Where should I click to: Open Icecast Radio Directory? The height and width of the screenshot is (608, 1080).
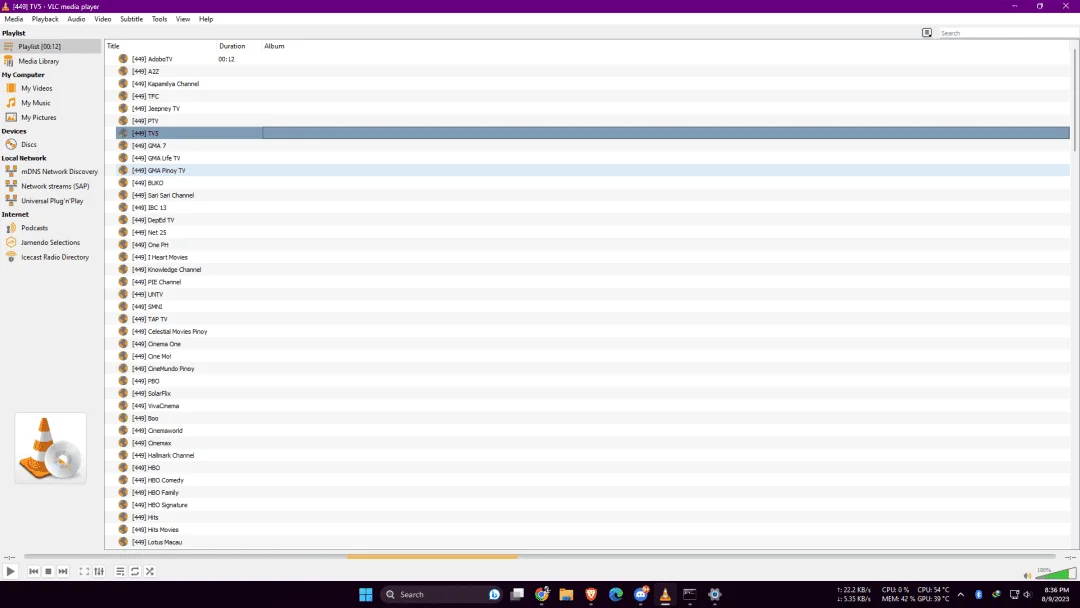coord(51,258)
